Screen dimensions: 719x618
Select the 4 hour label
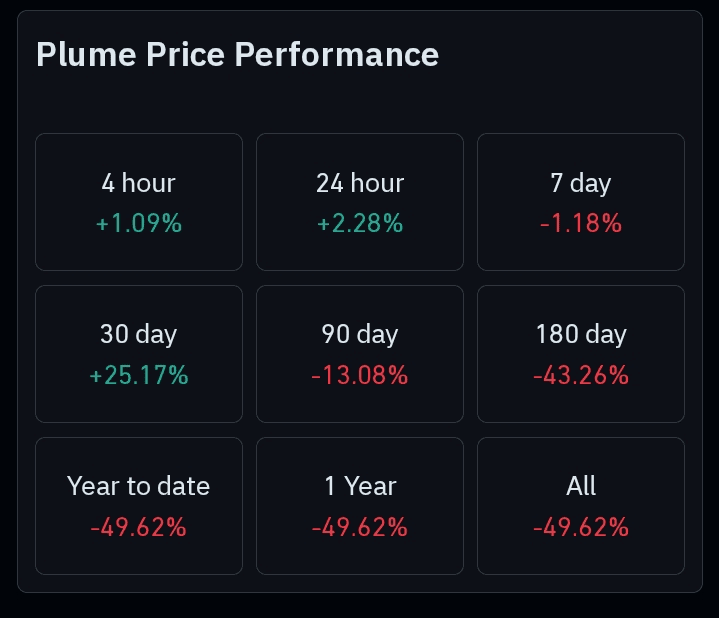(138, 183)
